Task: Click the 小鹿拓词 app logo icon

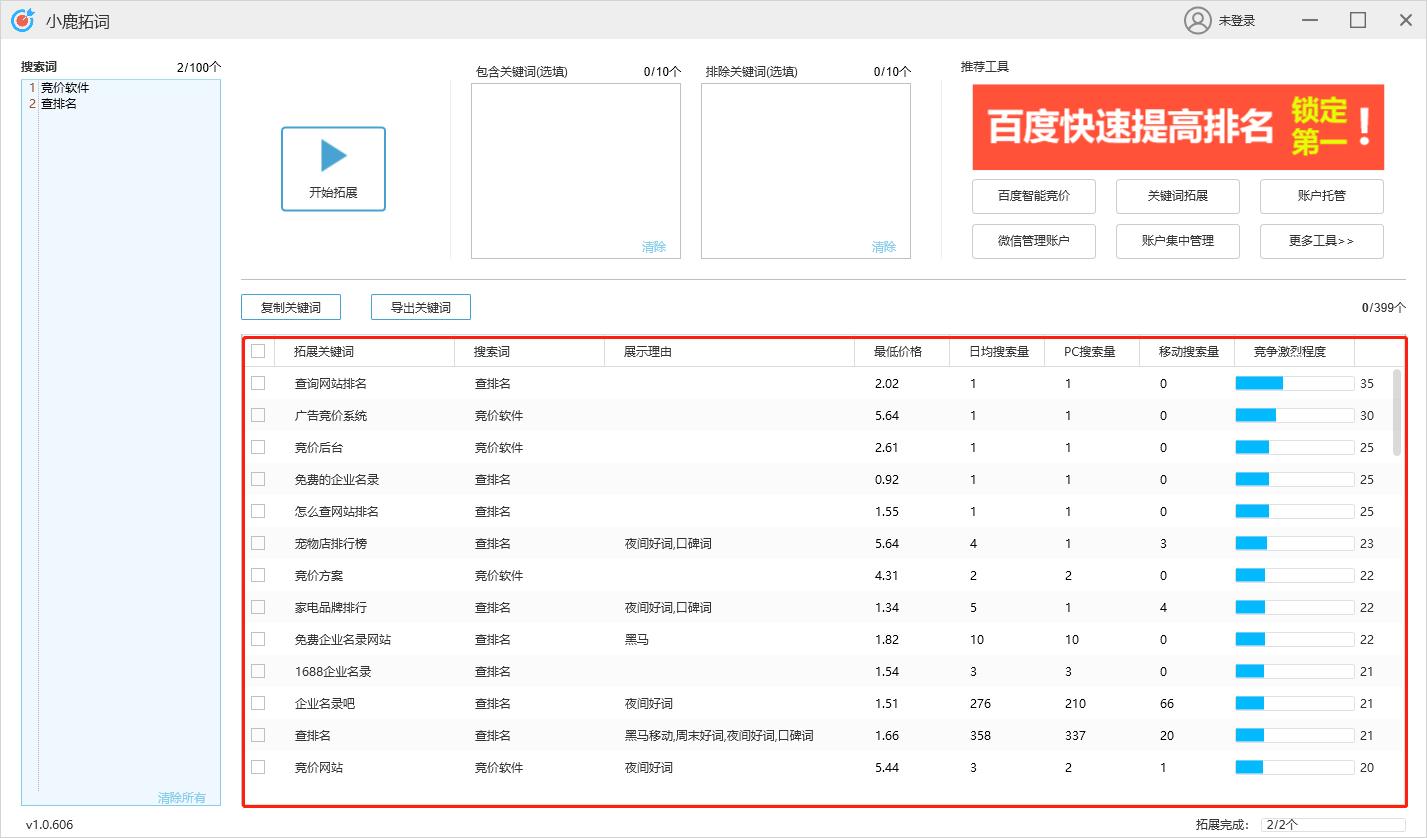Action: 22,19
